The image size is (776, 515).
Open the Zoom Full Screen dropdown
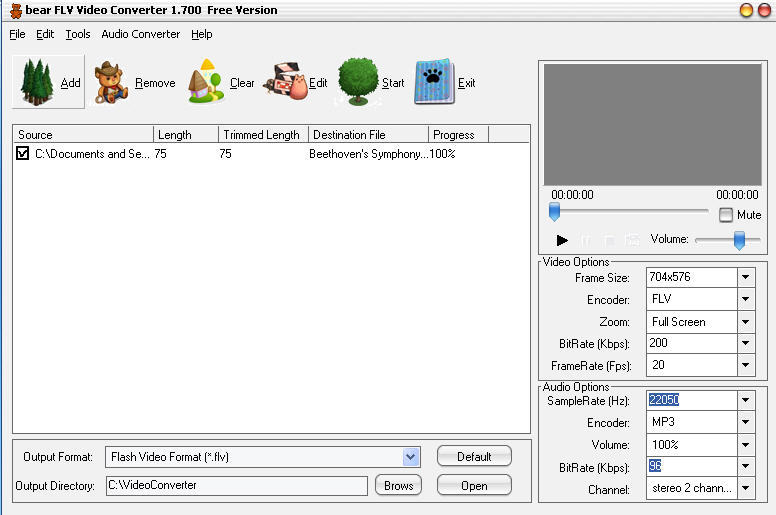(745, 322)
